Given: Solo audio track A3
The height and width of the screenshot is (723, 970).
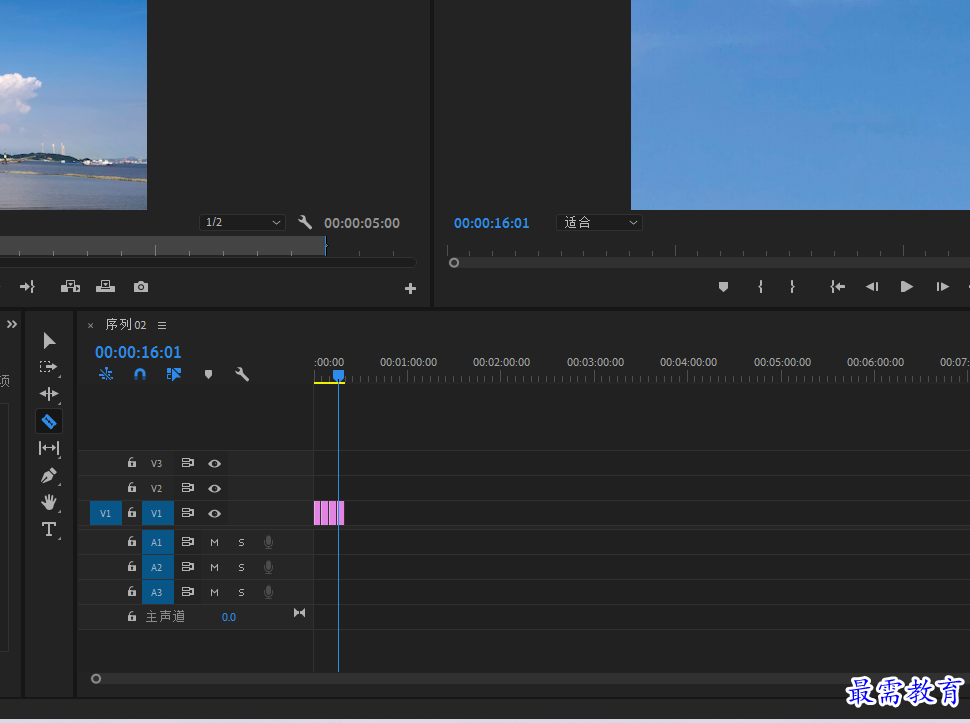Looking at the screenshot, I should [241, 593].
